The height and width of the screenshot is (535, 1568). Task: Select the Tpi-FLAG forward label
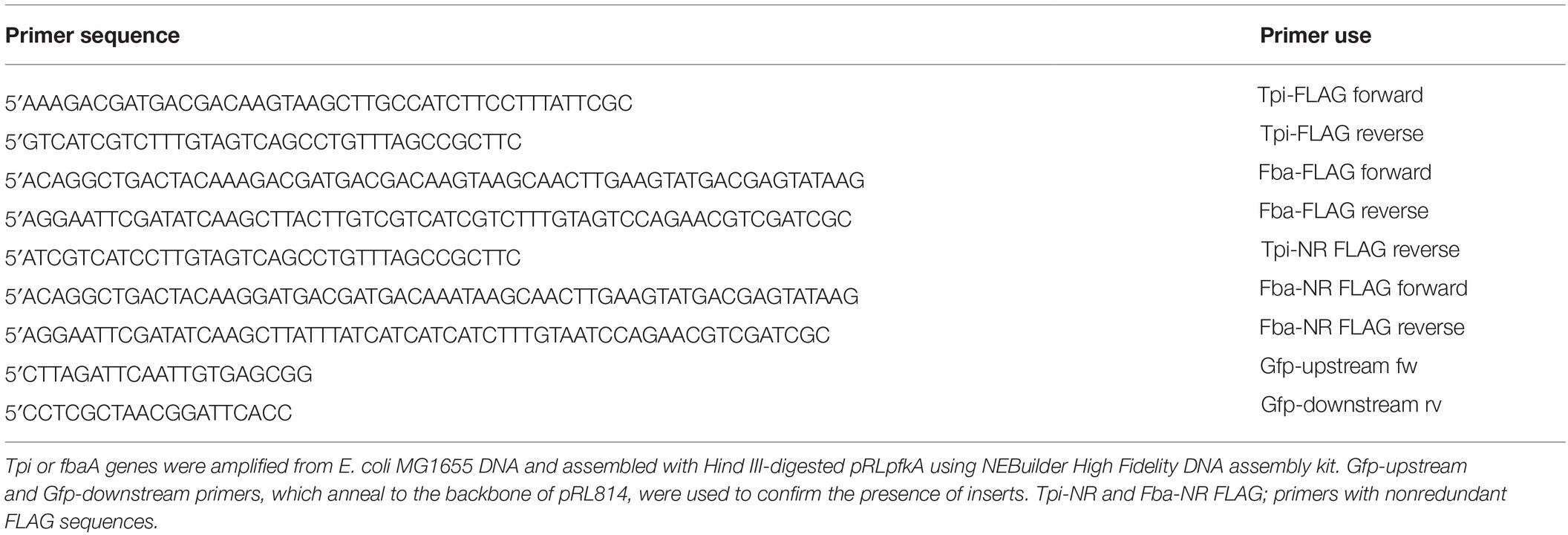1340,95
